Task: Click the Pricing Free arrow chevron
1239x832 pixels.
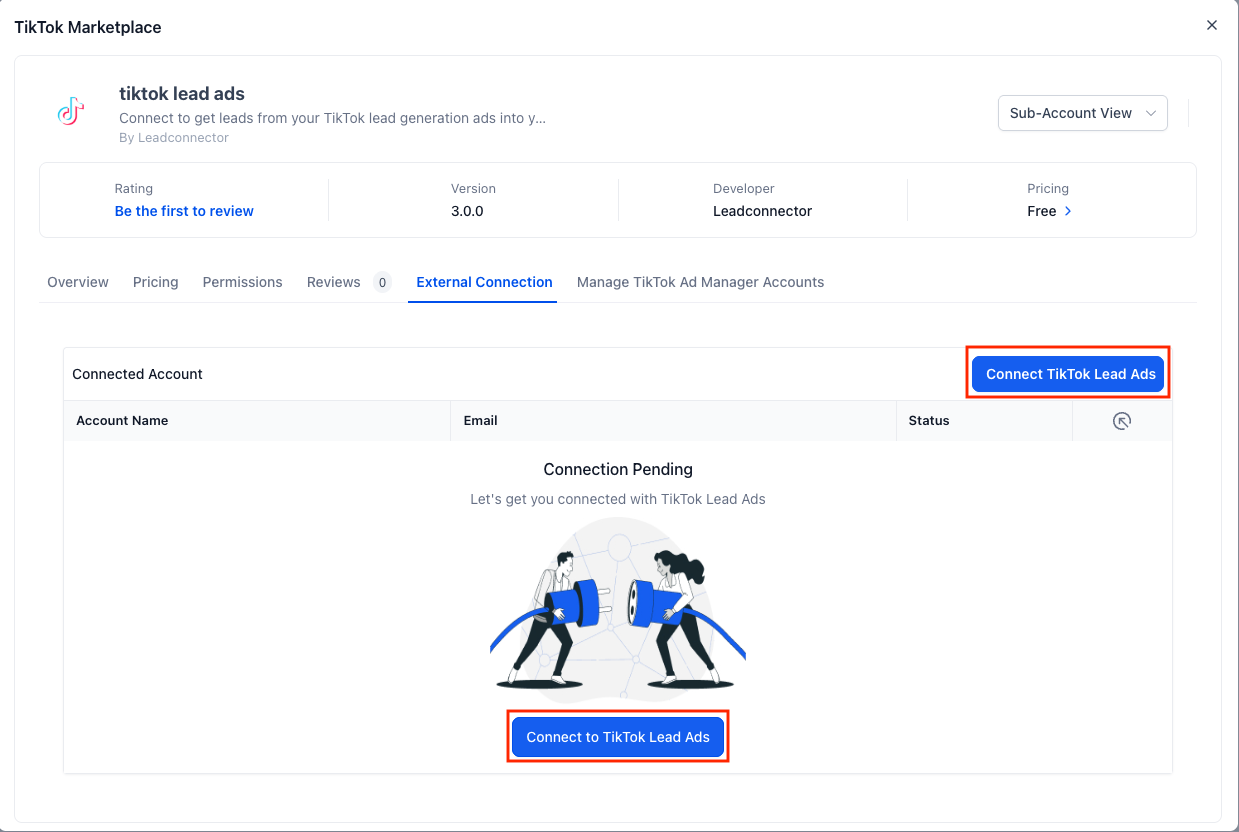Action: point(1068,211)
